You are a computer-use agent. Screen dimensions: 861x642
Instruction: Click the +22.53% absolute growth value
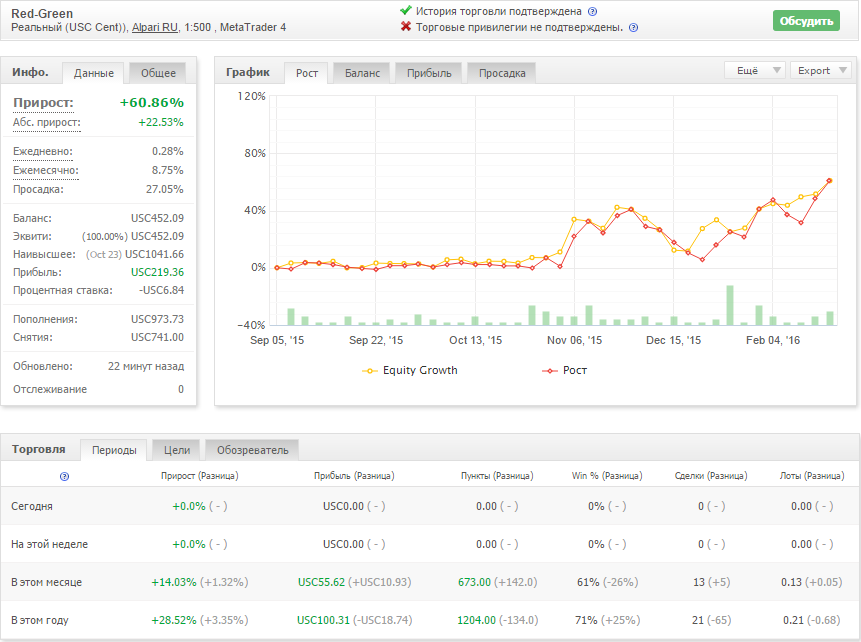(160, 122)
